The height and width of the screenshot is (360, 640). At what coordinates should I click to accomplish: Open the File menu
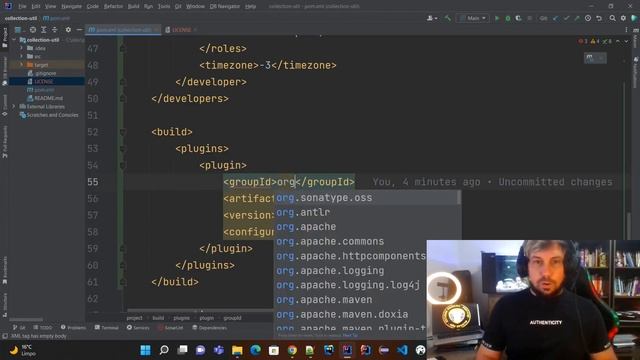[22, 6]
